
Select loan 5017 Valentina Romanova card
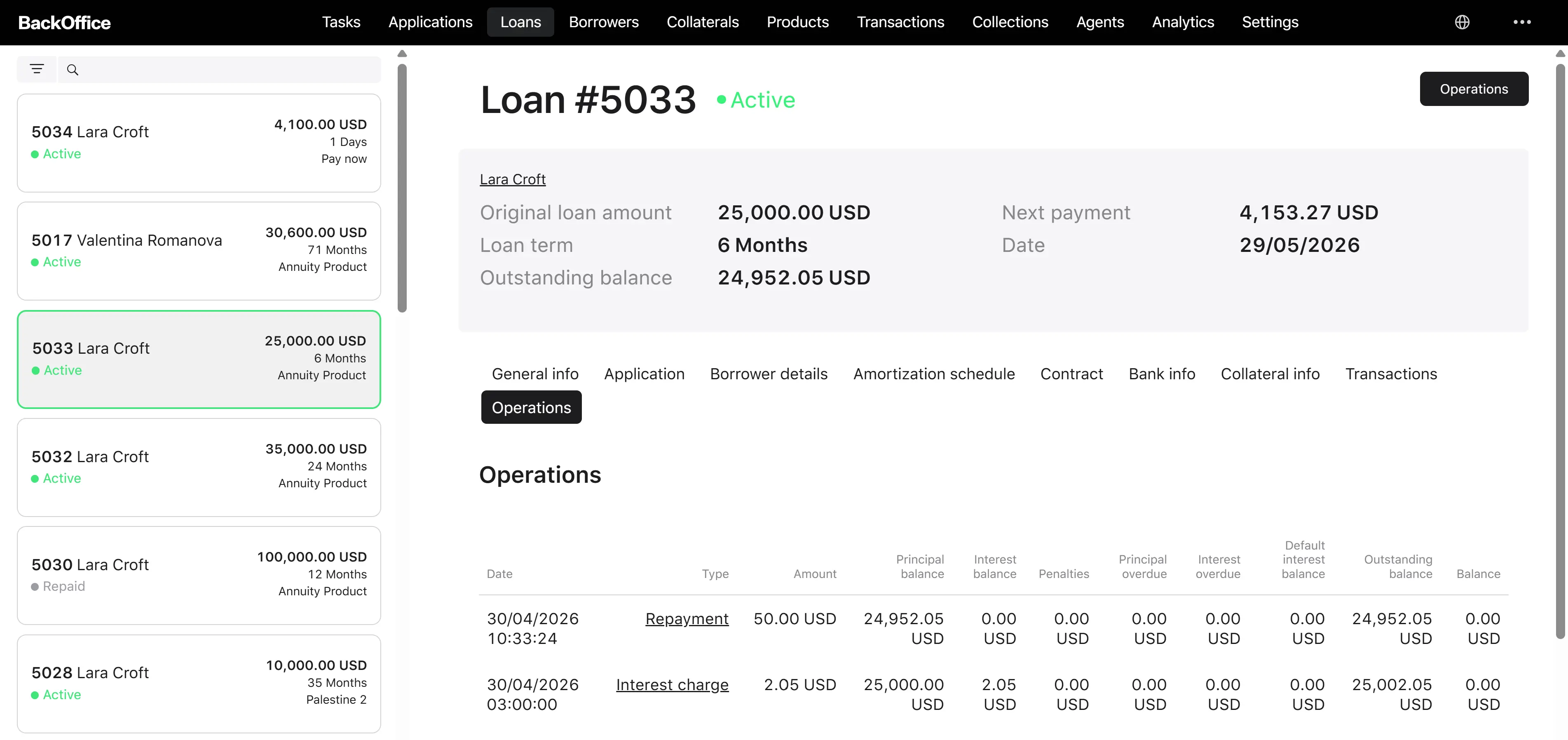(x=199, y=251)
